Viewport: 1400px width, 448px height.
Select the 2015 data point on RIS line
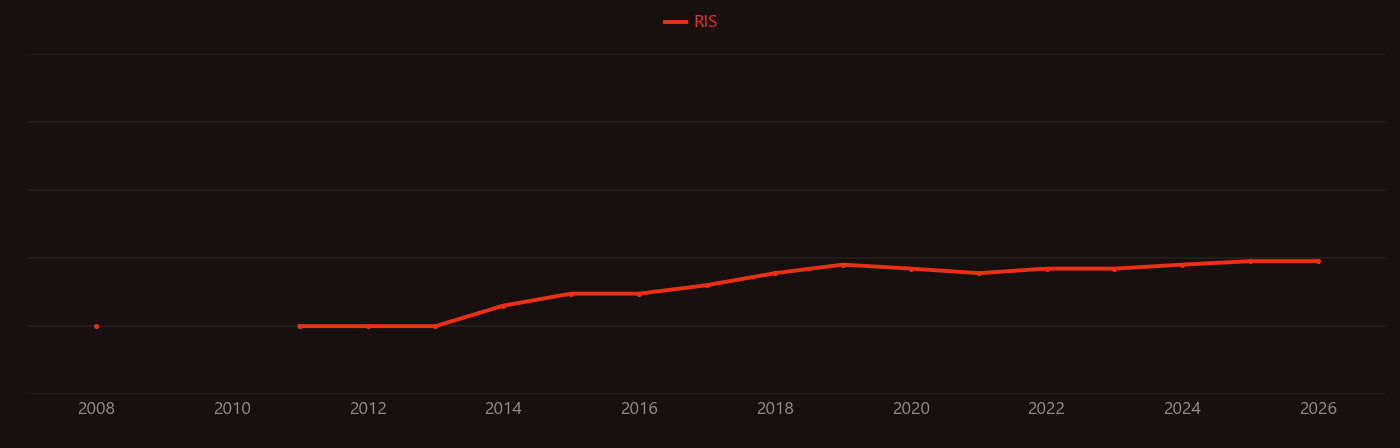571,294
